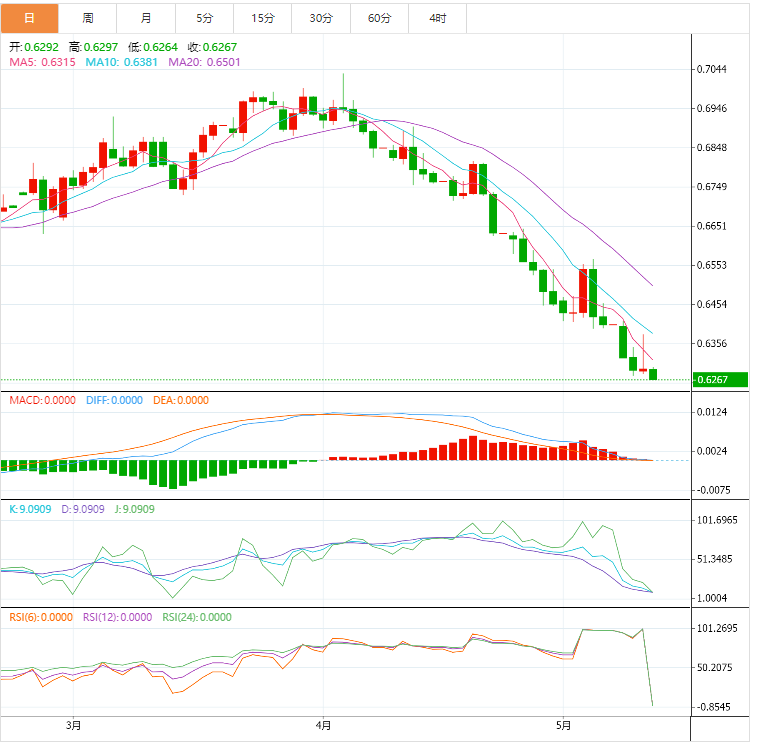Viewport: 757px width, 744px height.
Task: Click the 0.6848 price axis label
Action: tap(712, 148)
